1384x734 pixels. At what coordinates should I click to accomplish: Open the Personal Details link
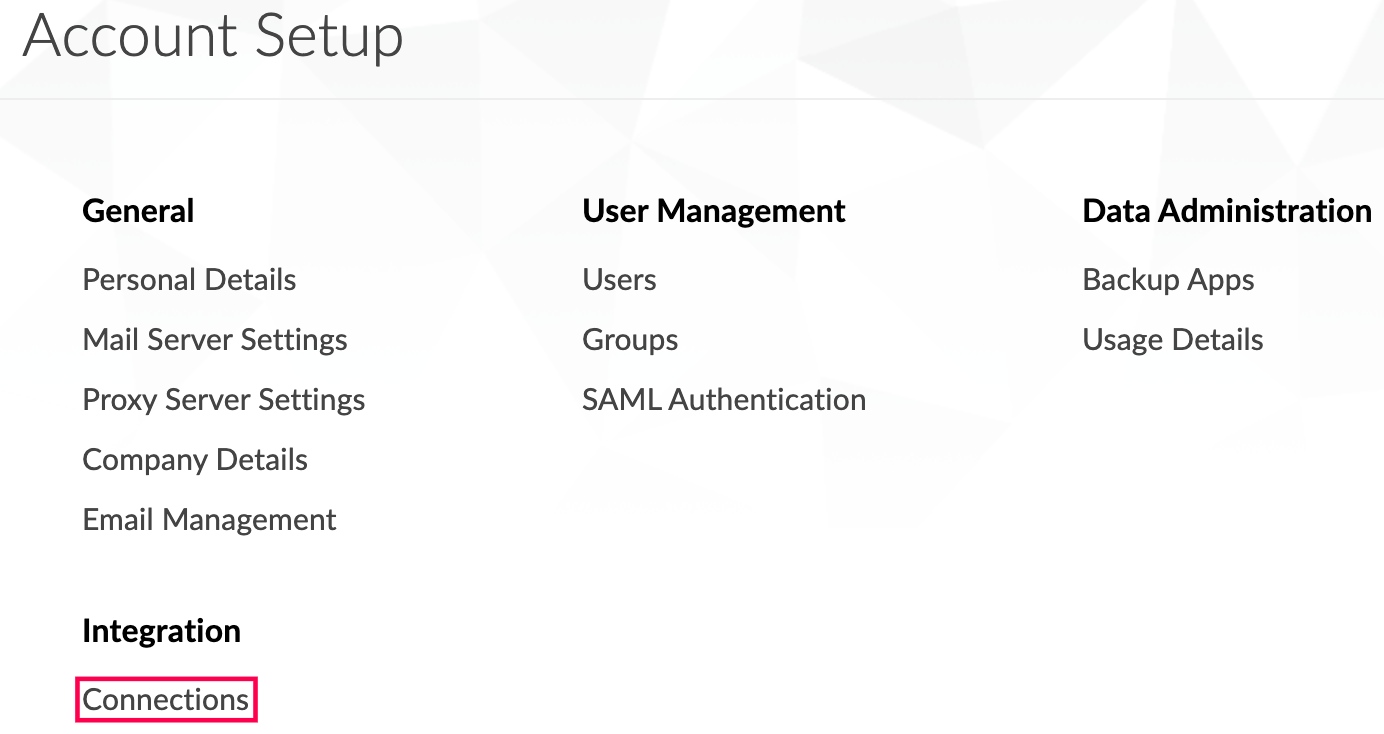tap(189, 280)
